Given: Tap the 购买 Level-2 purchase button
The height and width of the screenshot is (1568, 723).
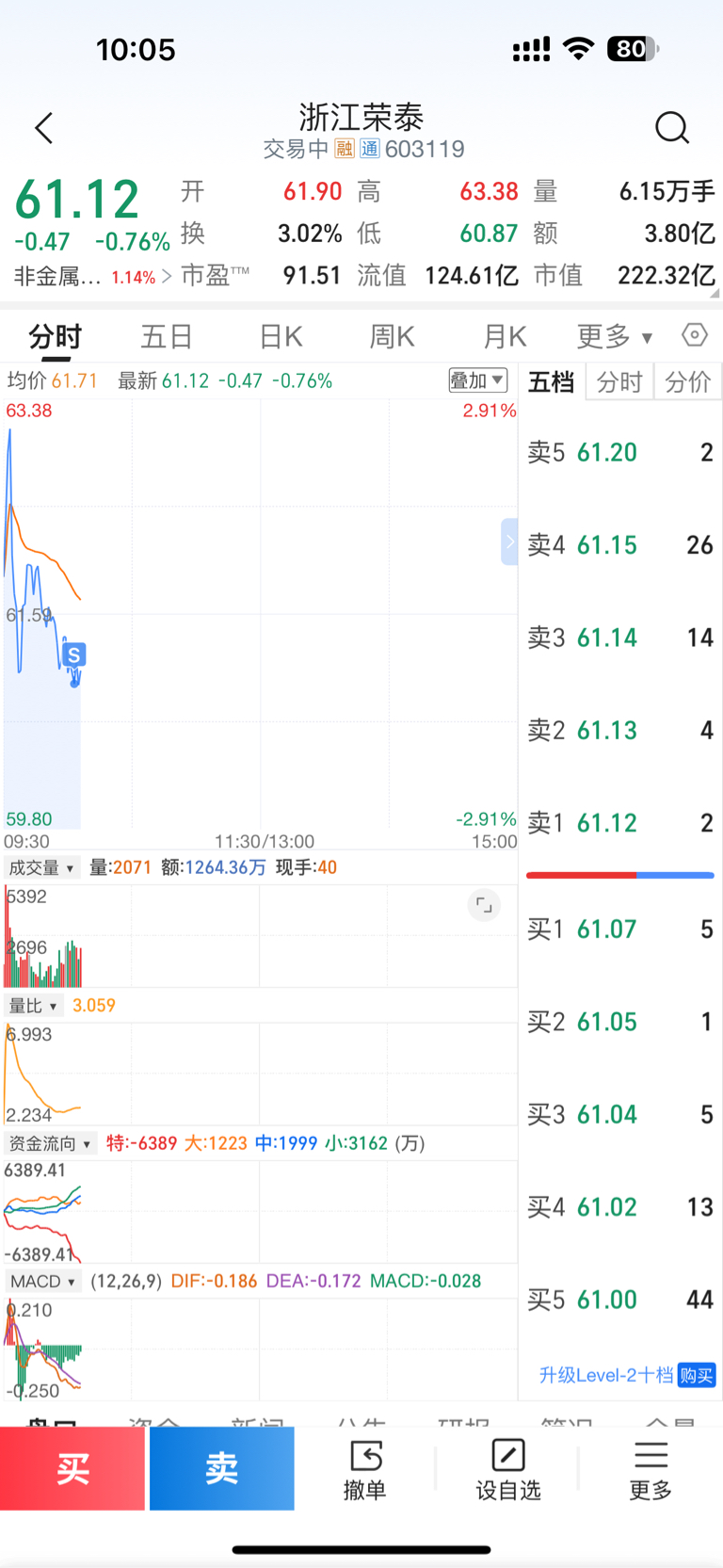Looking at the screenshot, I should coord(697,1375).
